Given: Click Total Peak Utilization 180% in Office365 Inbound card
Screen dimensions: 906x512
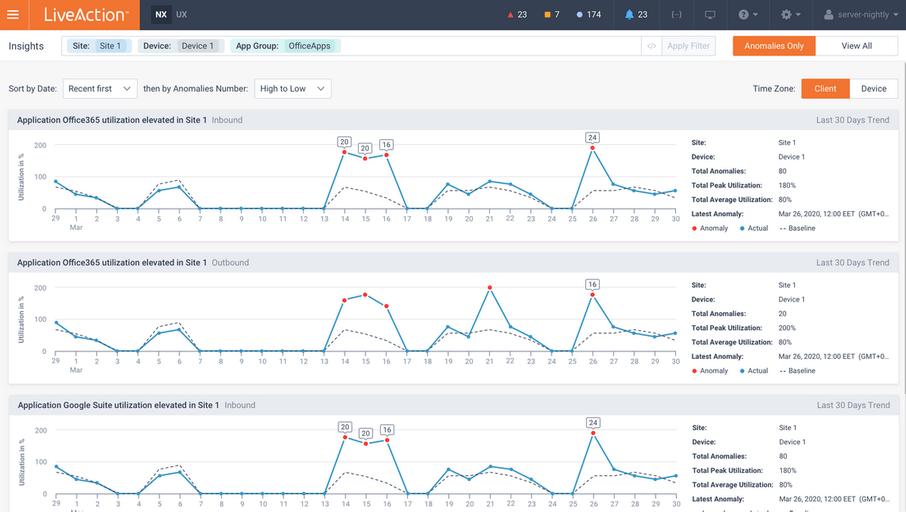Looking at the screenshot, I should [787, 185].
